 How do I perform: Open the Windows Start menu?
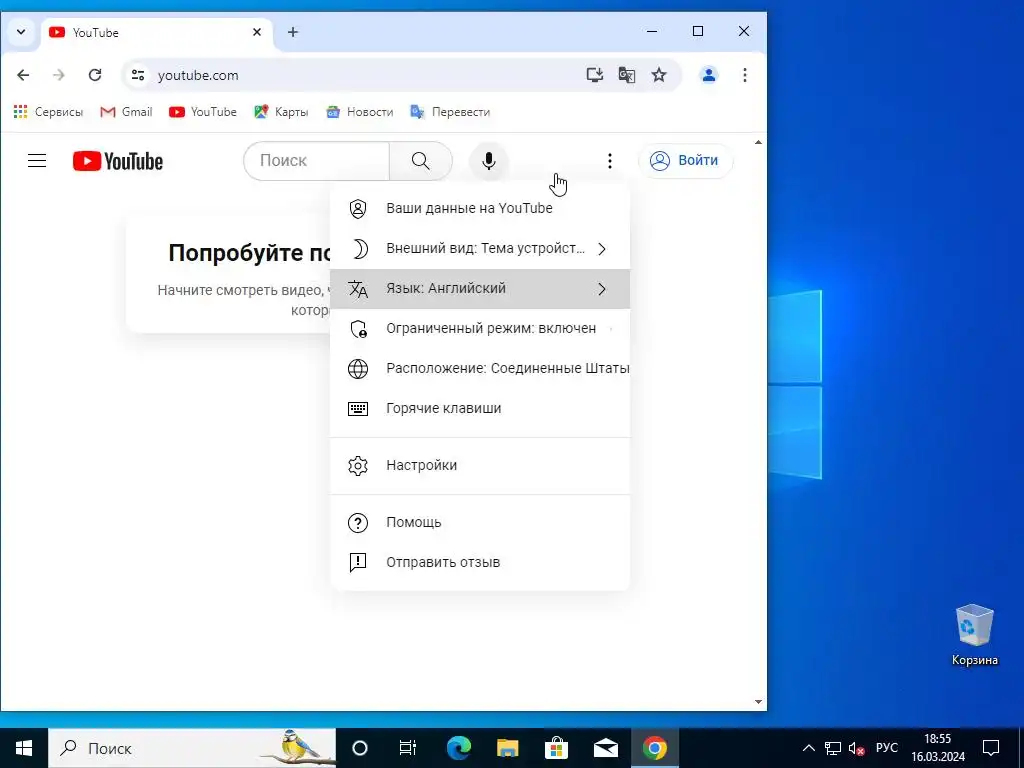(x=24, y=748)
